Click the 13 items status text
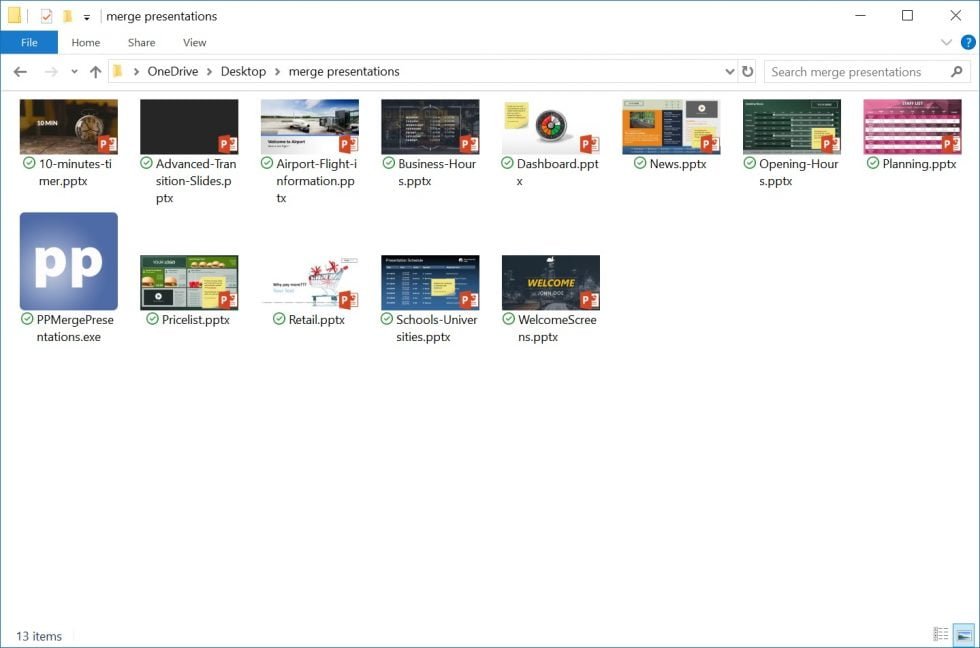The image size is (980, 648). coord(39,636)
